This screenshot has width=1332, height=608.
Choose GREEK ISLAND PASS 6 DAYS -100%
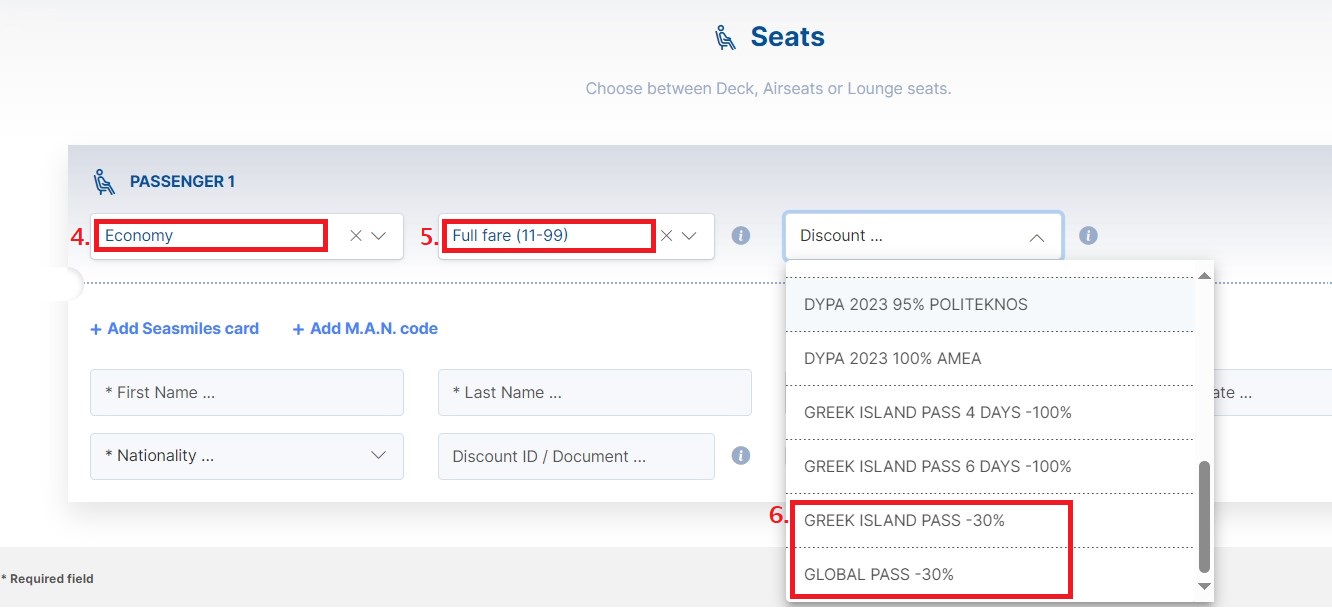click(990, 466)
